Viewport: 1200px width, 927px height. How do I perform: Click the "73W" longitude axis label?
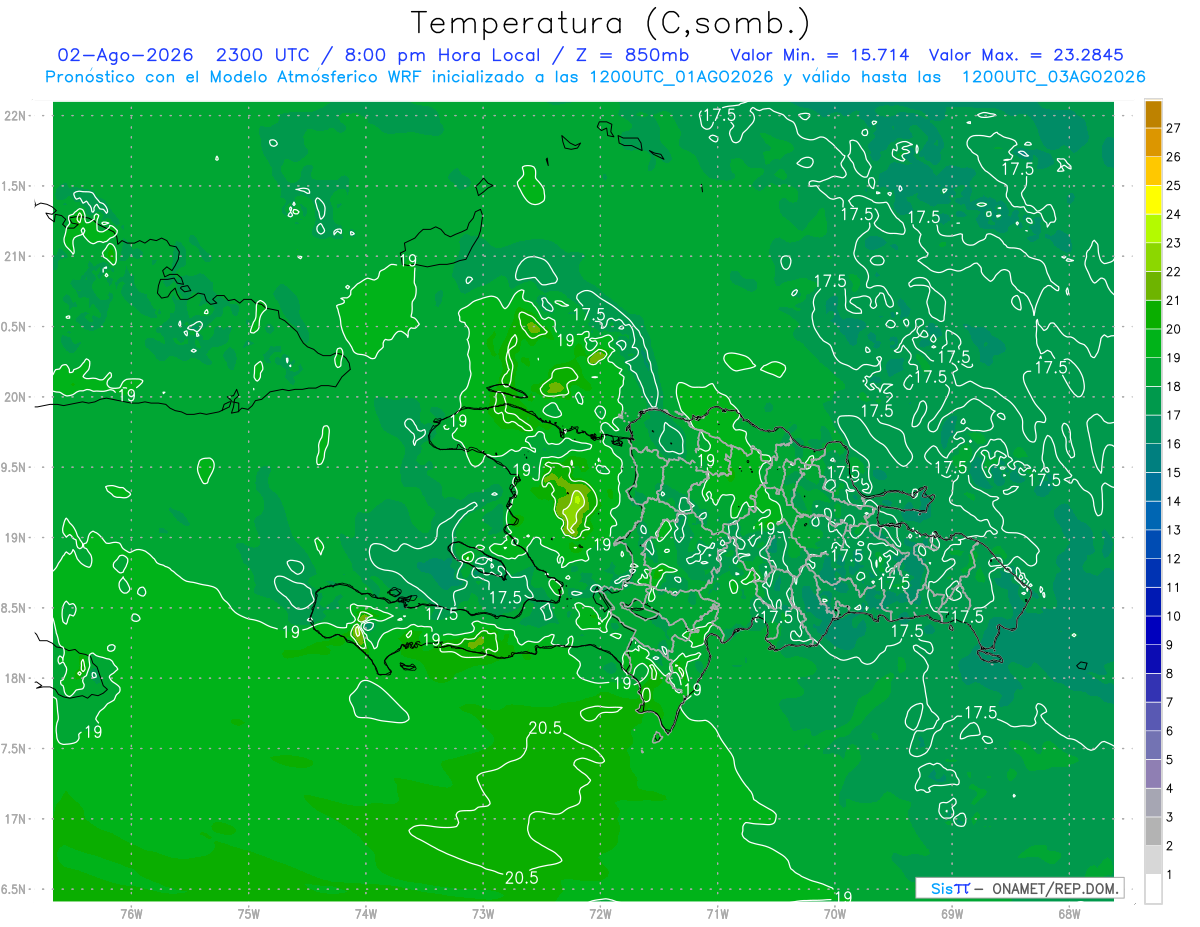pyautogui.click(x=483, y=912)
